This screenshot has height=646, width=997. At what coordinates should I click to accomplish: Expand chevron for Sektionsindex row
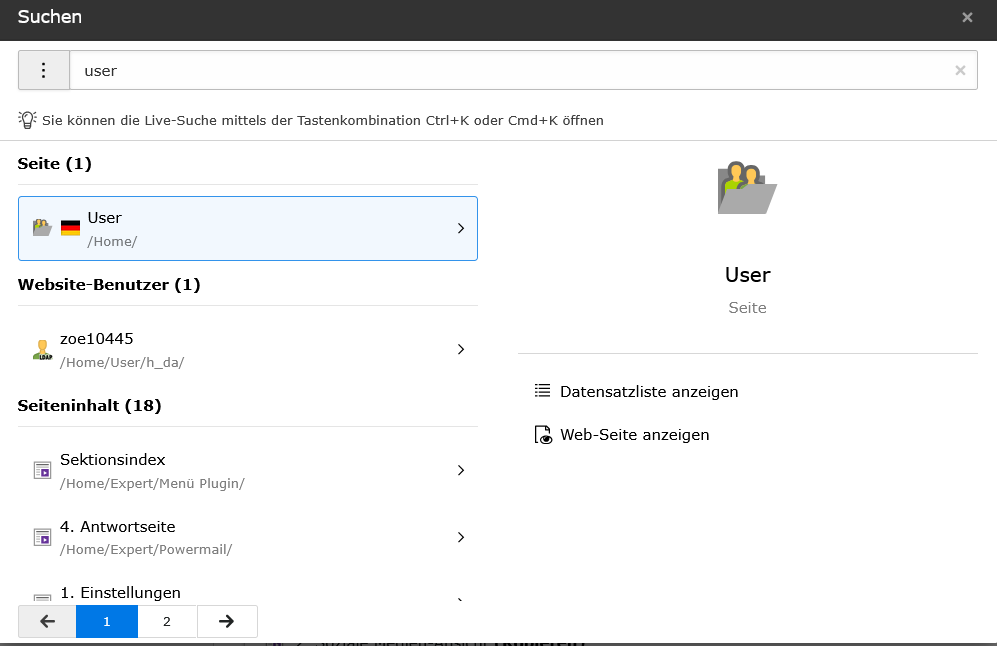pos(461,471)
